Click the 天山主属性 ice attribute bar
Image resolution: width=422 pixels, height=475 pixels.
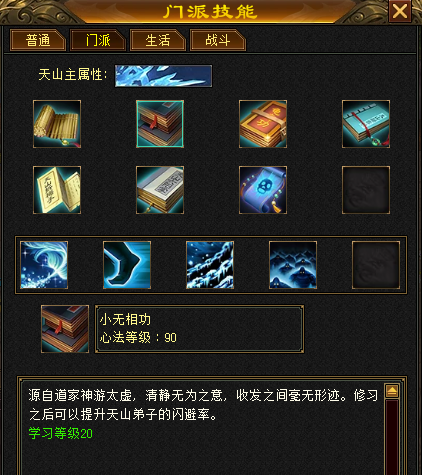click(163, 76)
